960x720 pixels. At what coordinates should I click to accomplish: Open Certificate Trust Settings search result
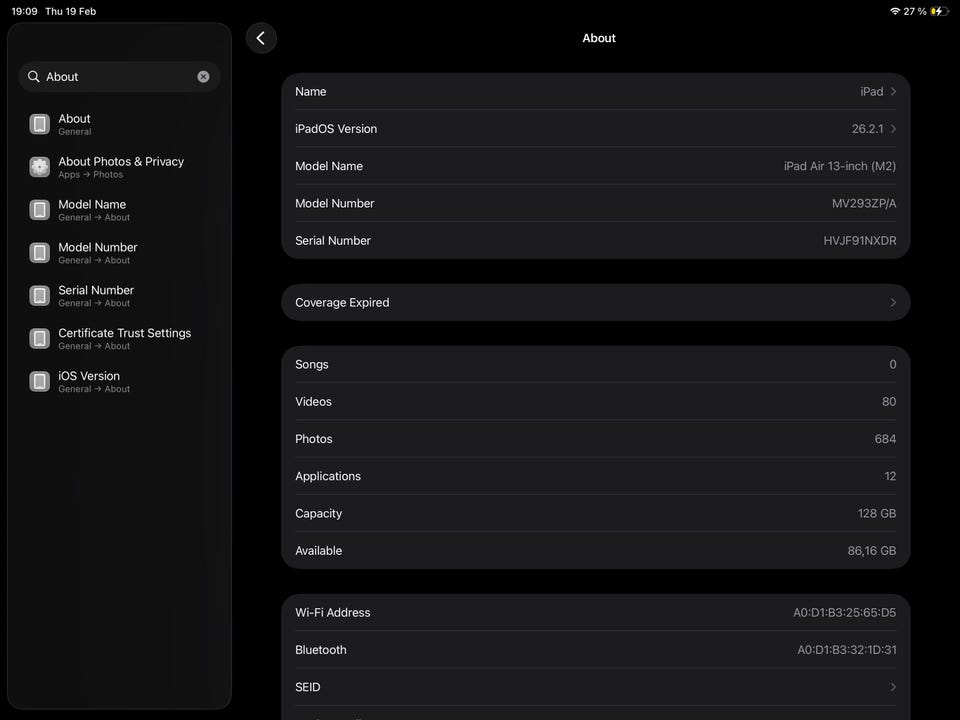pyautogui.click(x=119, y=339)
